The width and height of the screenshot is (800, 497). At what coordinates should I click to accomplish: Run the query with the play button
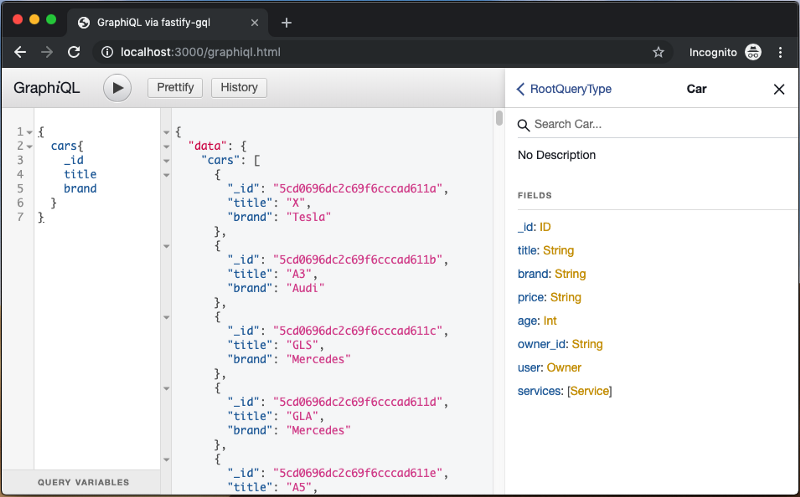[118, 88]
